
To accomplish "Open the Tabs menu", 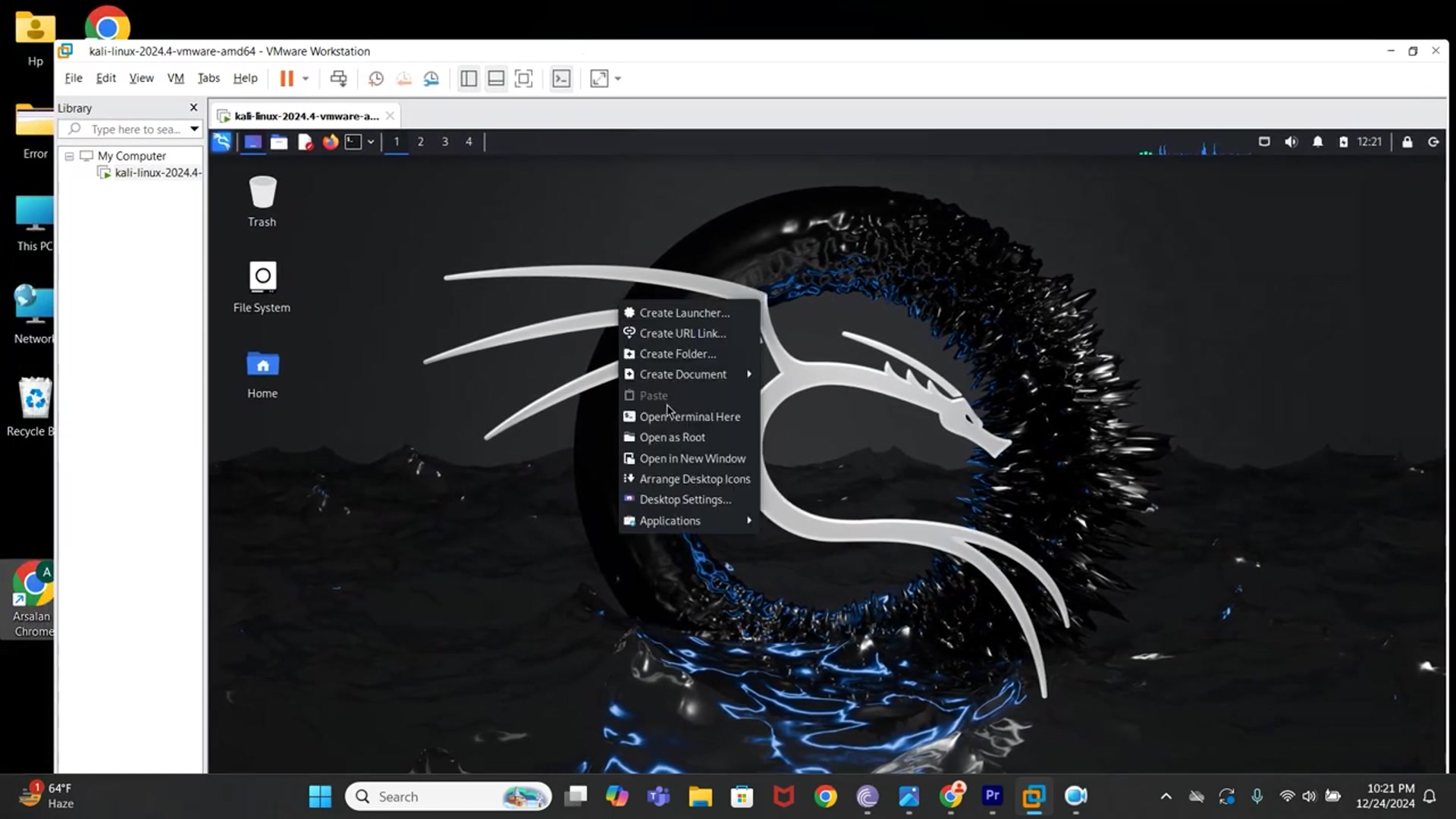I will [209, 78].
